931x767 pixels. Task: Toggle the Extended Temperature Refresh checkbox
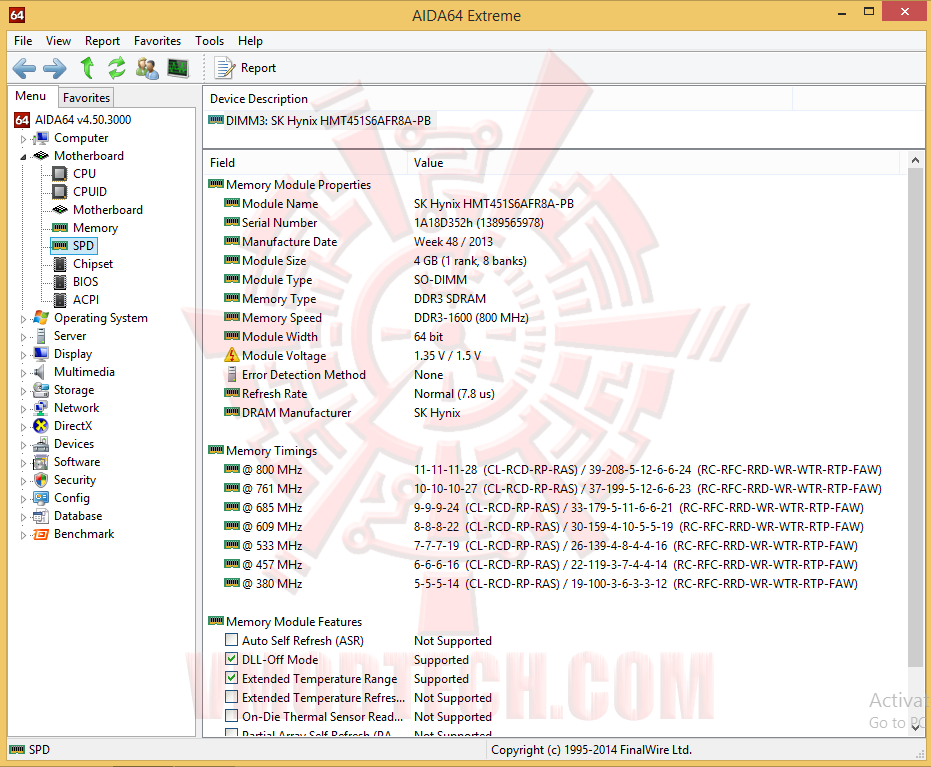point(232,697)
